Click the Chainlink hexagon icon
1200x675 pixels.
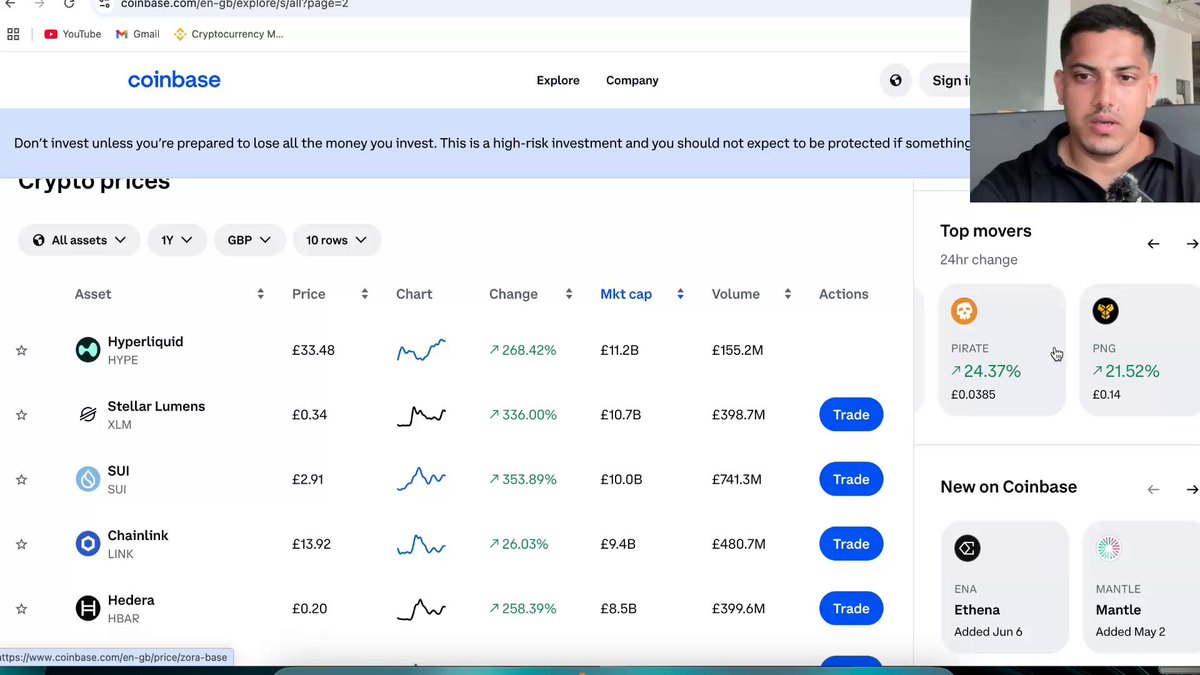click(x=88, y=544)
